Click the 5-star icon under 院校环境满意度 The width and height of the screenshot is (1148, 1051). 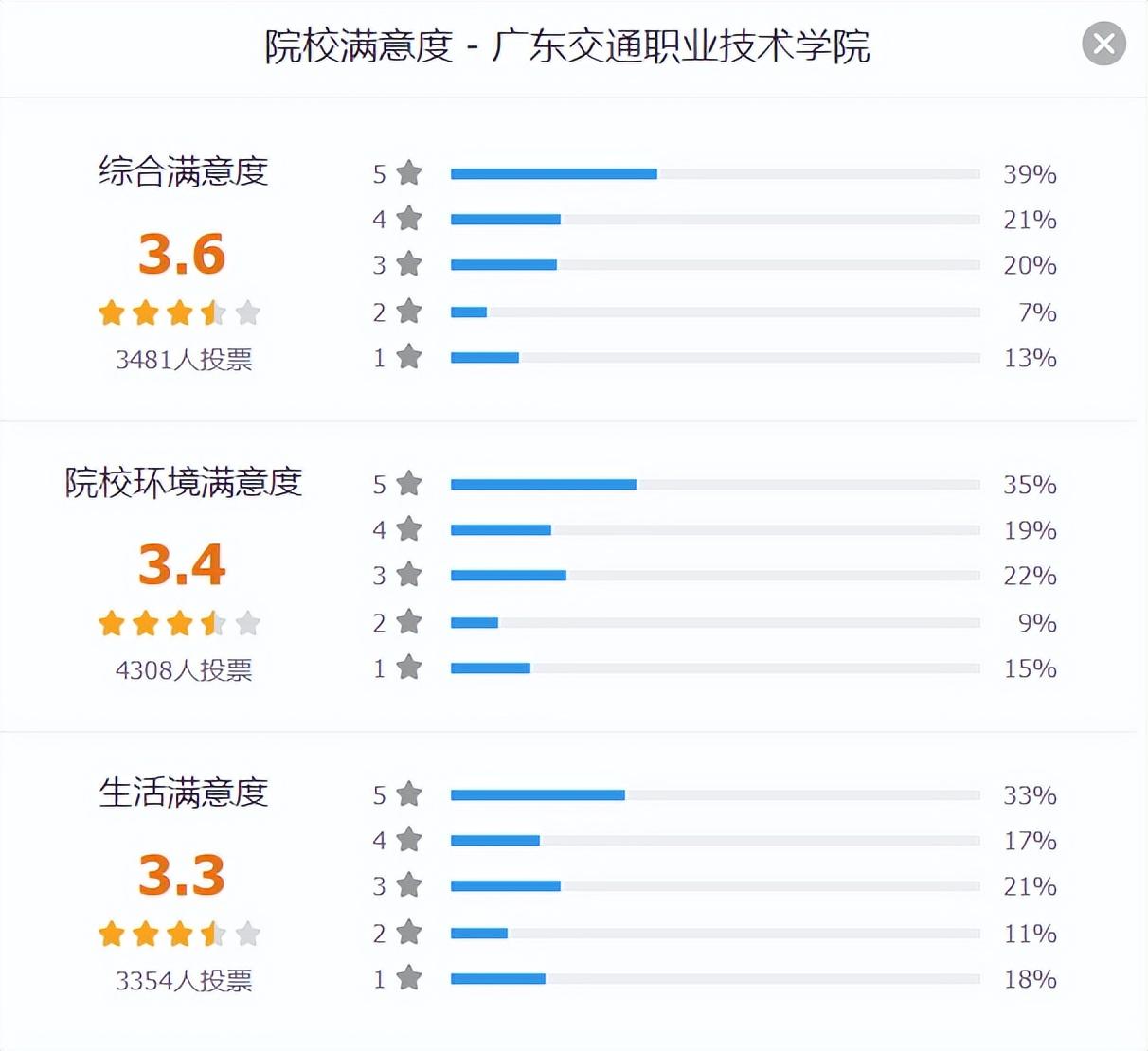(x=409, y=484)
